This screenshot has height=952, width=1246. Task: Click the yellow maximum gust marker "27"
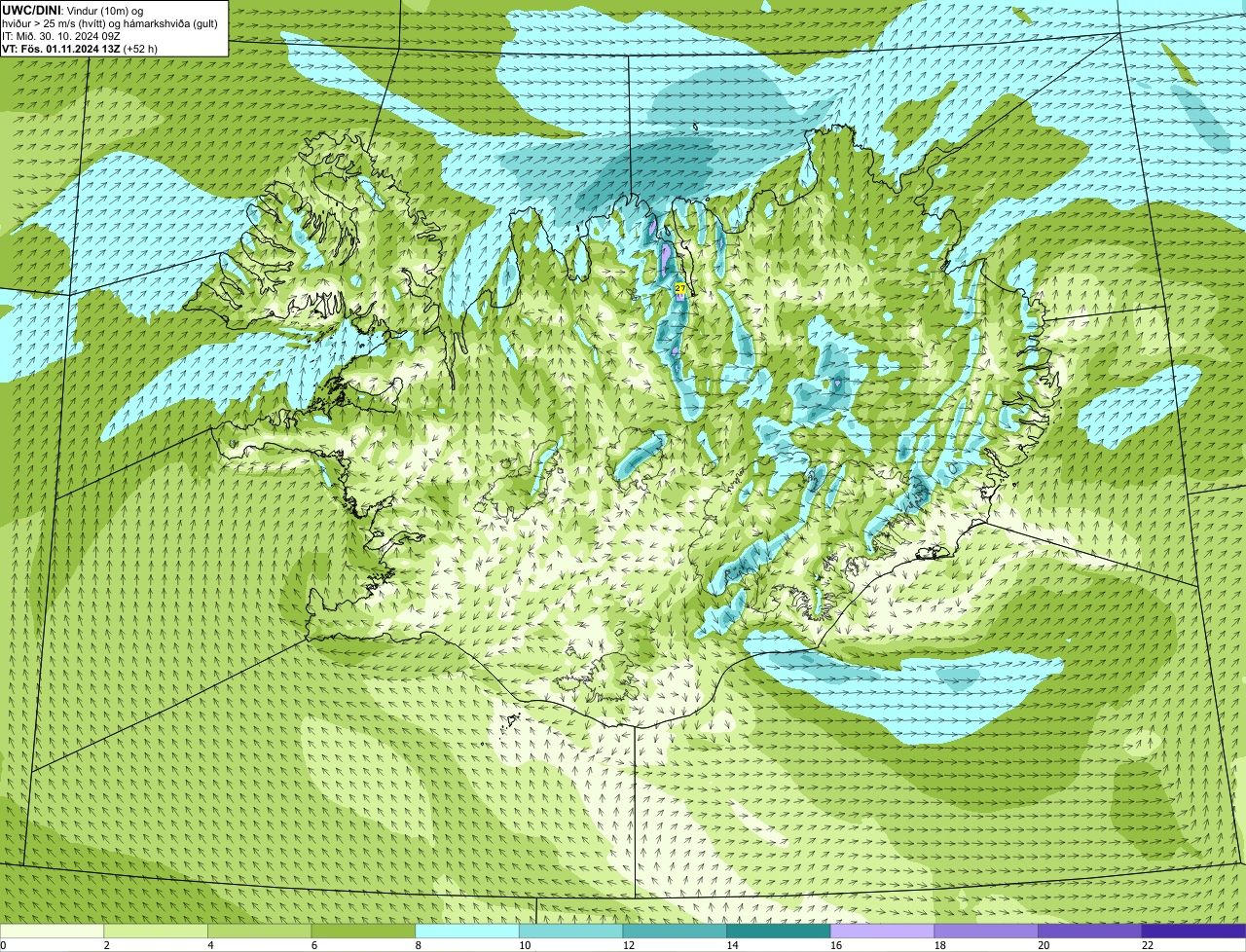pos(680,288)
